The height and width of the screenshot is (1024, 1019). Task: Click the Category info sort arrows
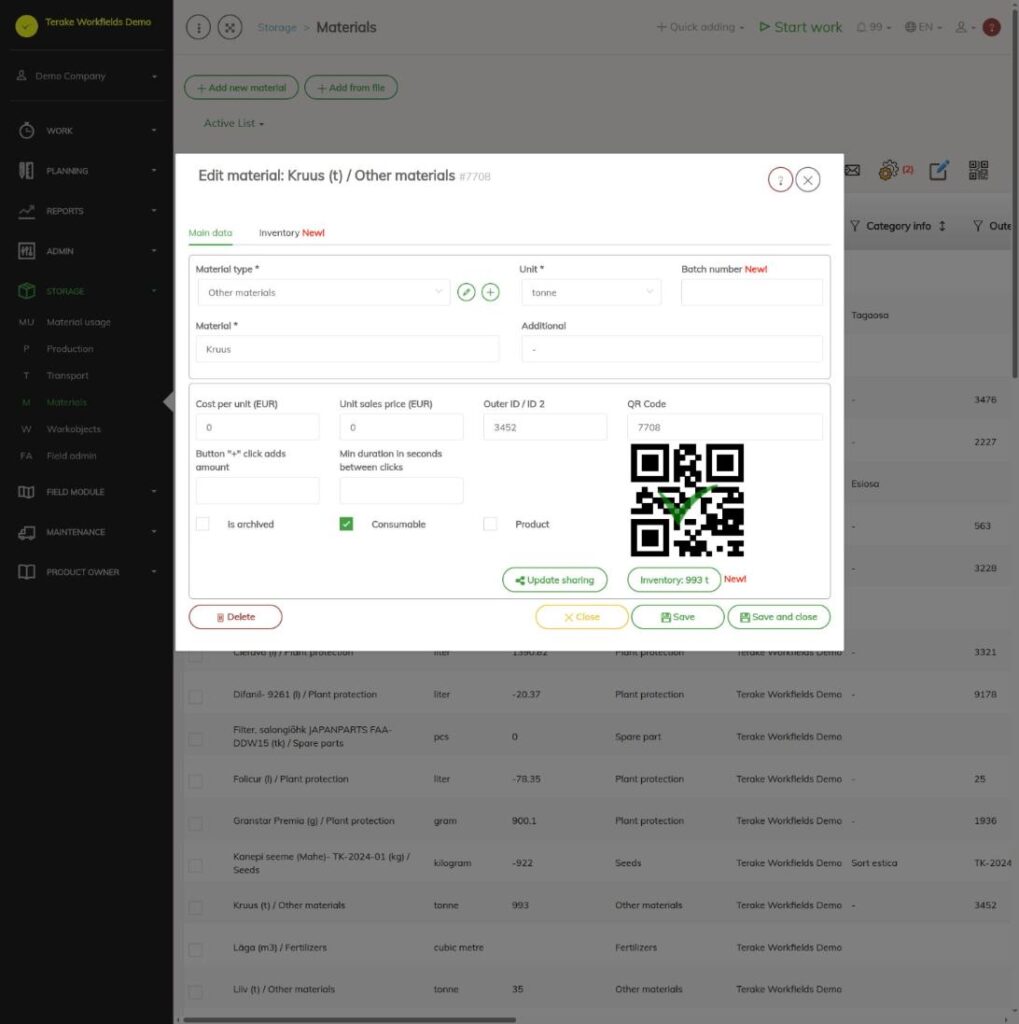[x=942, y=226]
